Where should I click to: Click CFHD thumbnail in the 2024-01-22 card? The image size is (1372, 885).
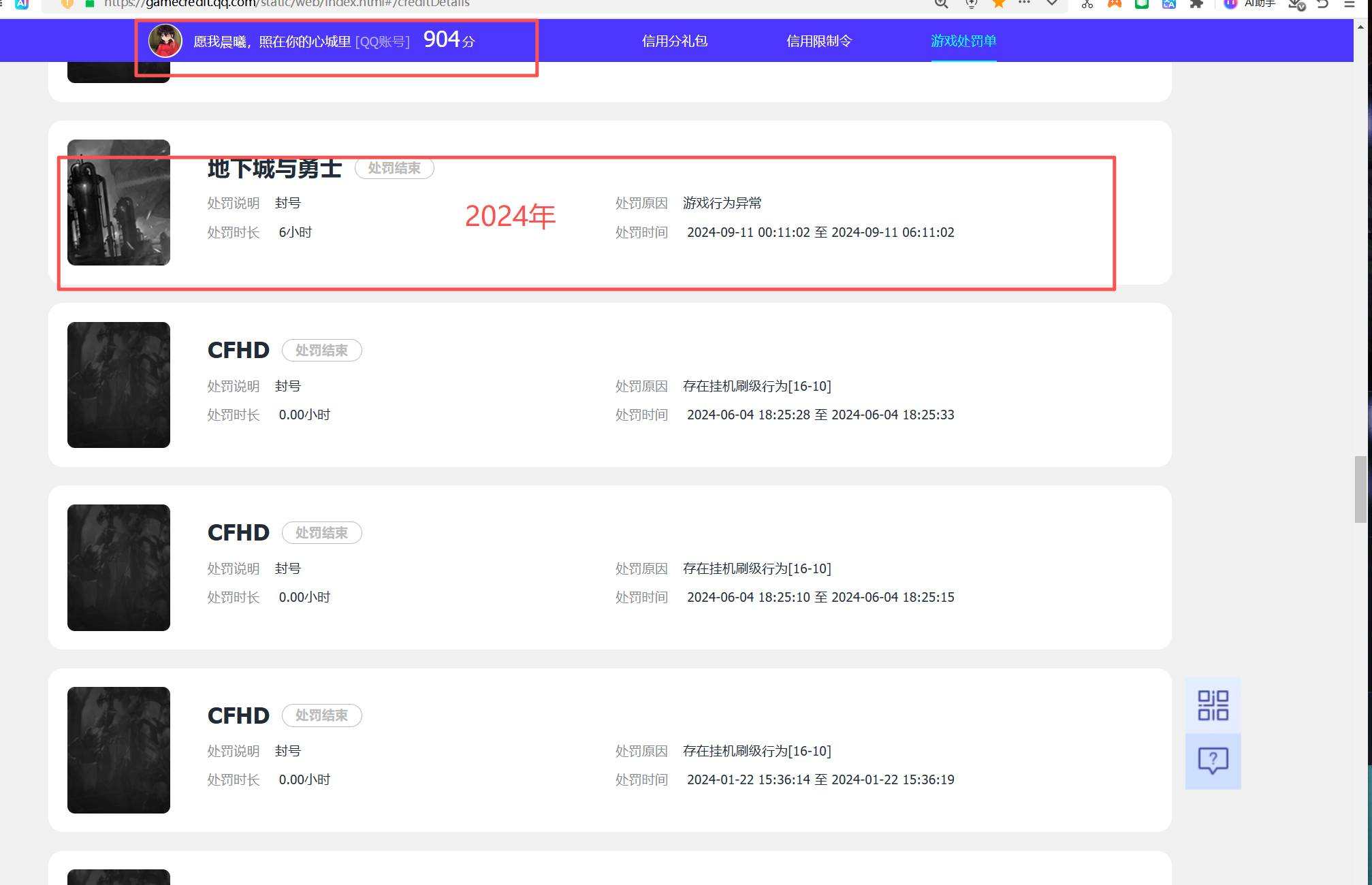(x=118, y=750)
